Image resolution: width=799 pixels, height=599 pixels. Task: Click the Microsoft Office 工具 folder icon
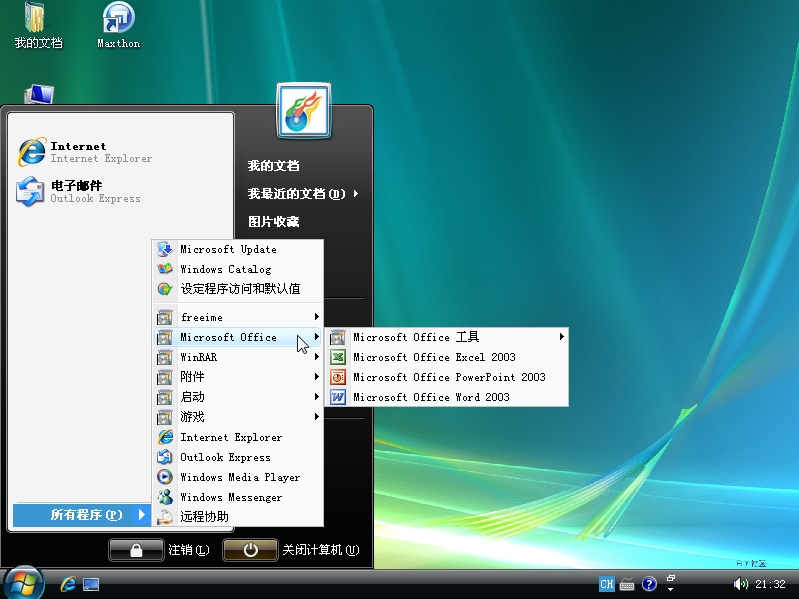click(x=337, y=337)
